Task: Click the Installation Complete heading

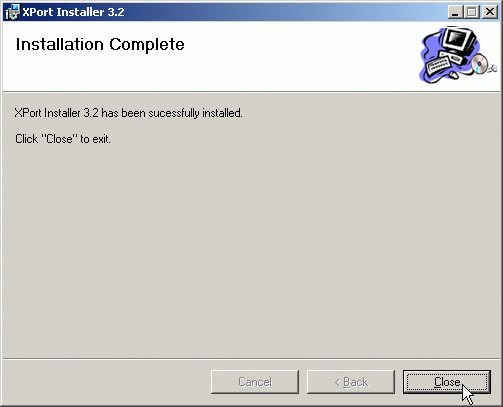Action: tap(100, 44)
